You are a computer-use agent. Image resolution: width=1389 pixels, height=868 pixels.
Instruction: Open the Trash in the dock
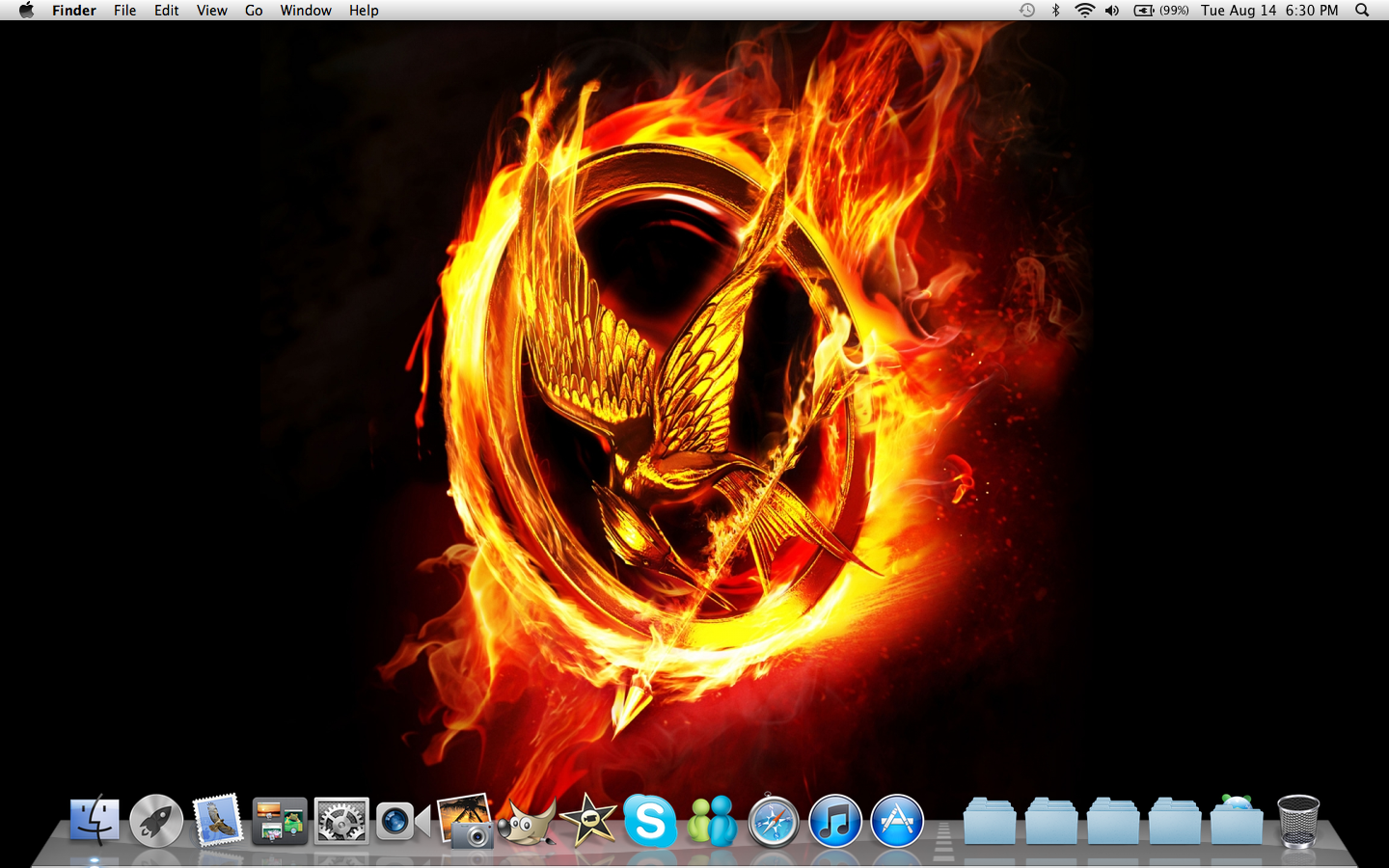(1298, 822)
